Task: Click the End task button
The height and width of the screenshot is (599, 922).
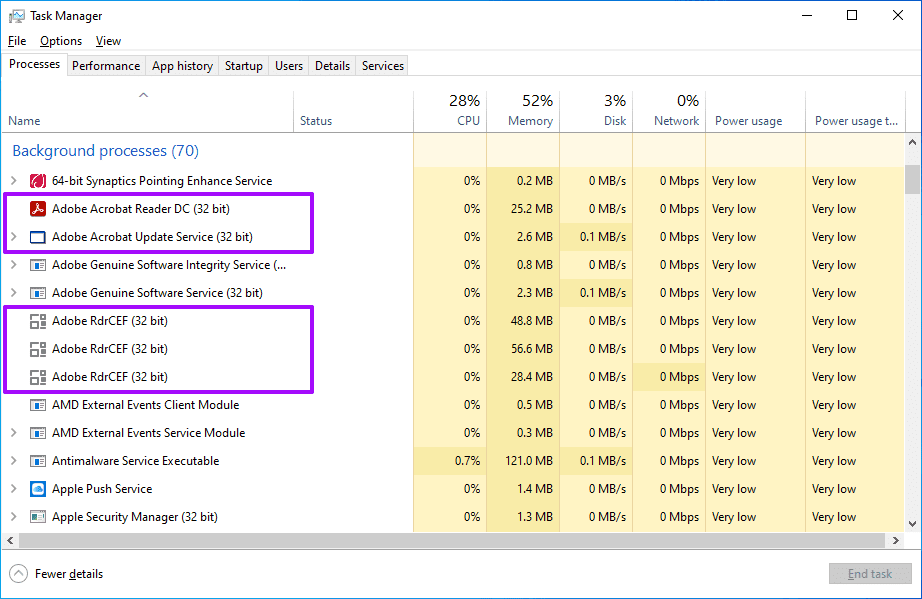Action: [x=870, y=574]
